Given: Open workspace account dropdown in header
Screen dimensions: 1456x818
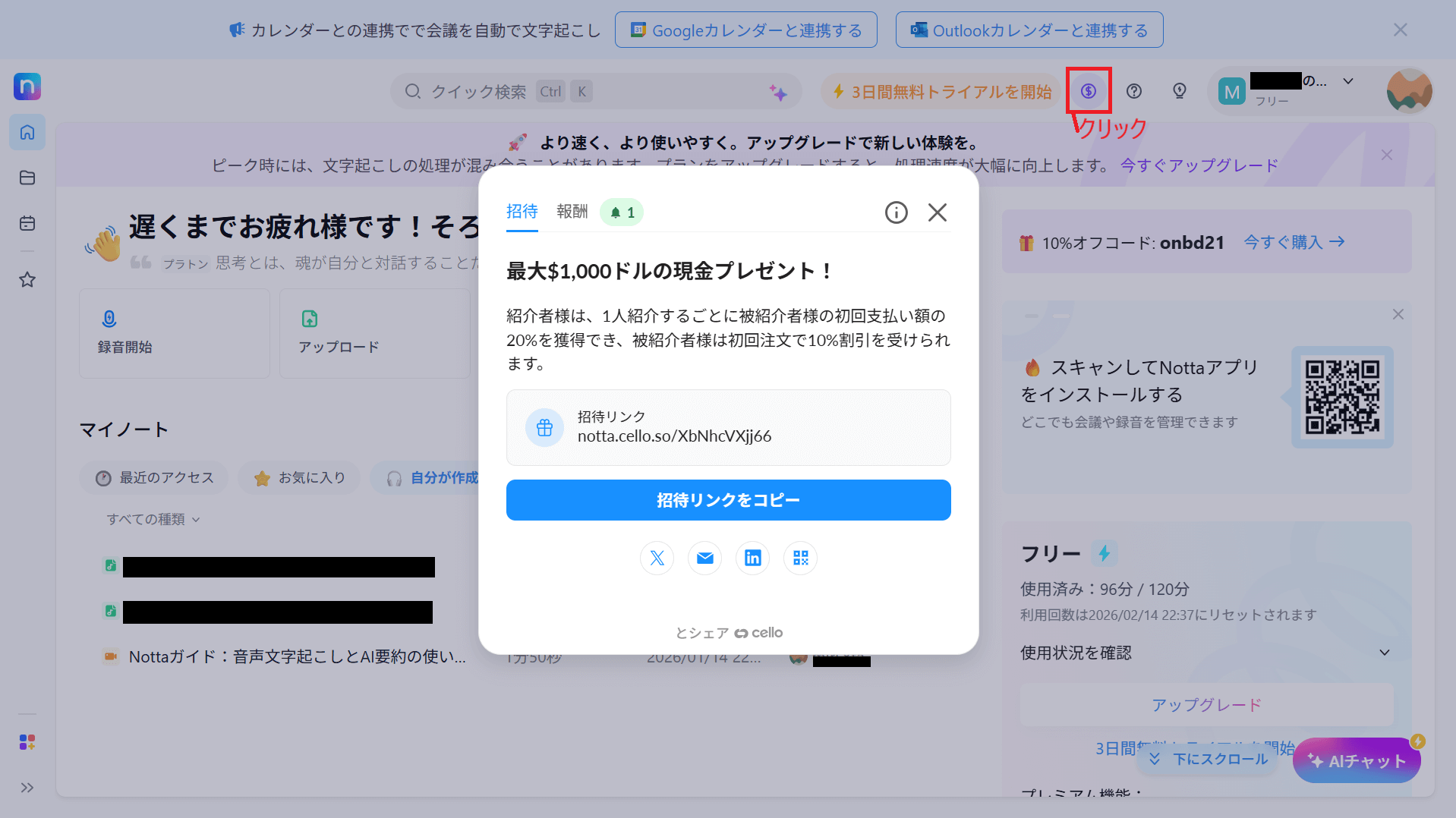Looking at the screenshot, I should 1347,82.
